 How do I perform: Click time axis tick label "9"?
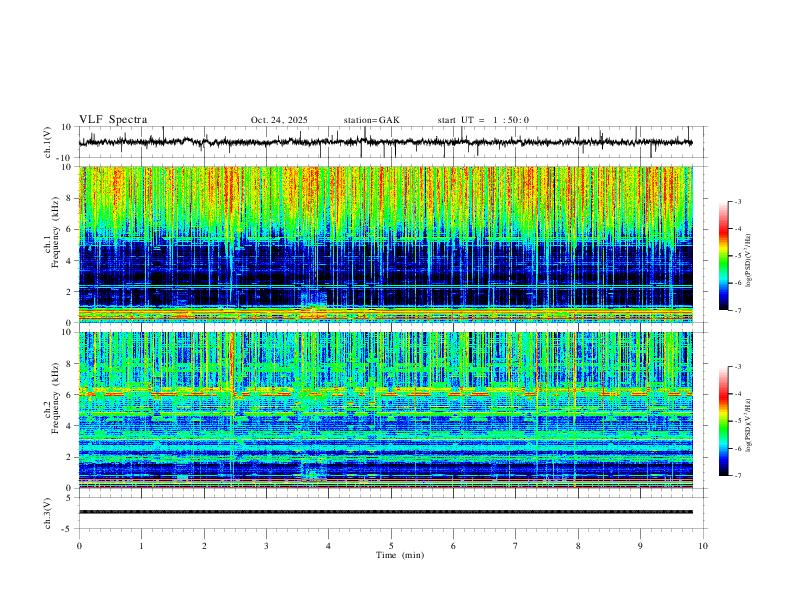[640, 546]
